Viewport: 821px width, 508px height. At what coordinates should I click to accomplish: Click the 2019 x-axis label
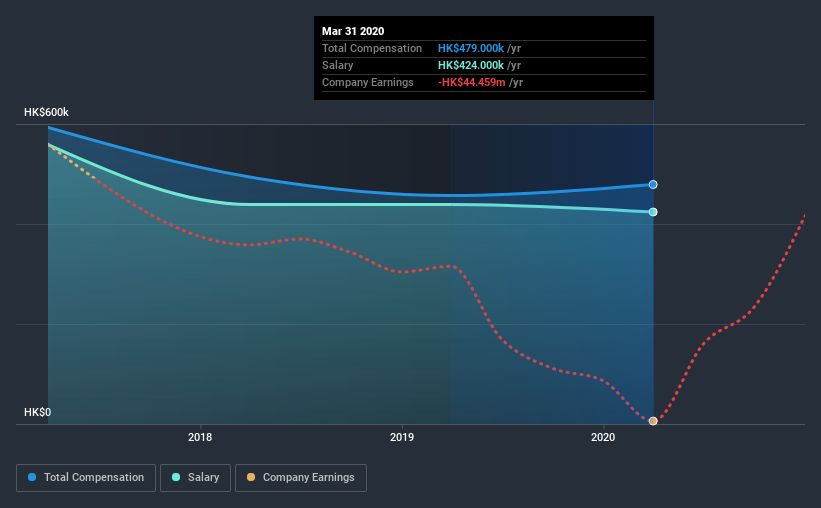pyautogui.click(x=402, y=437)
